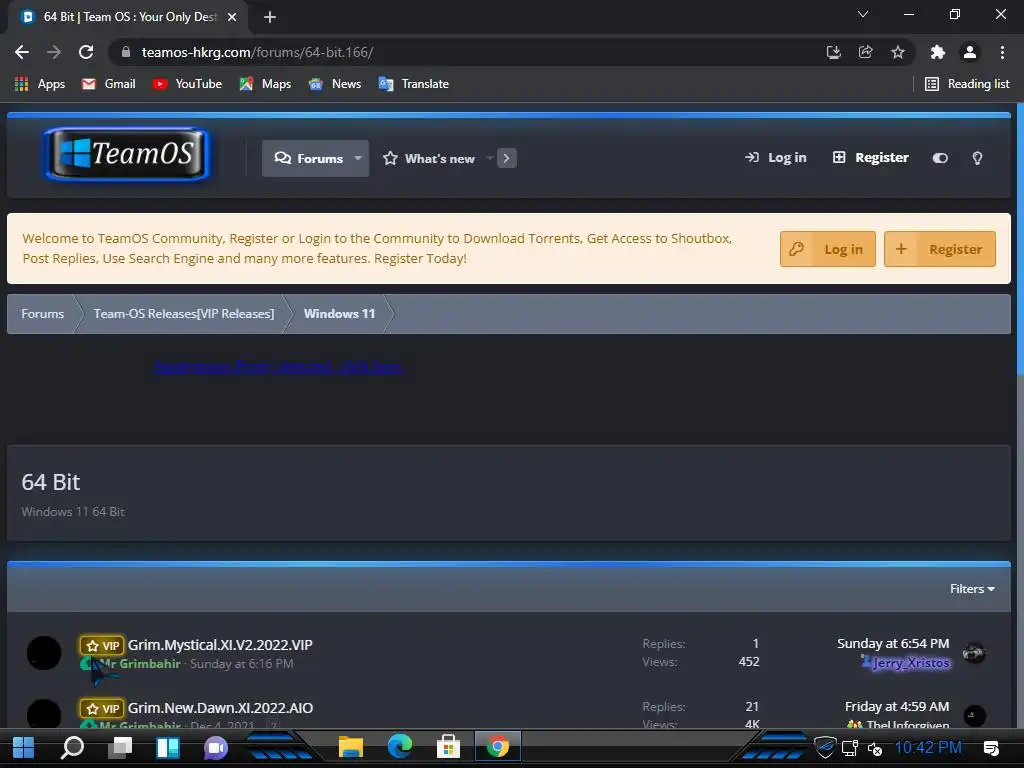Open Windows 11 breadcrumb
1024x768 pixels.
tap(340, 313)
